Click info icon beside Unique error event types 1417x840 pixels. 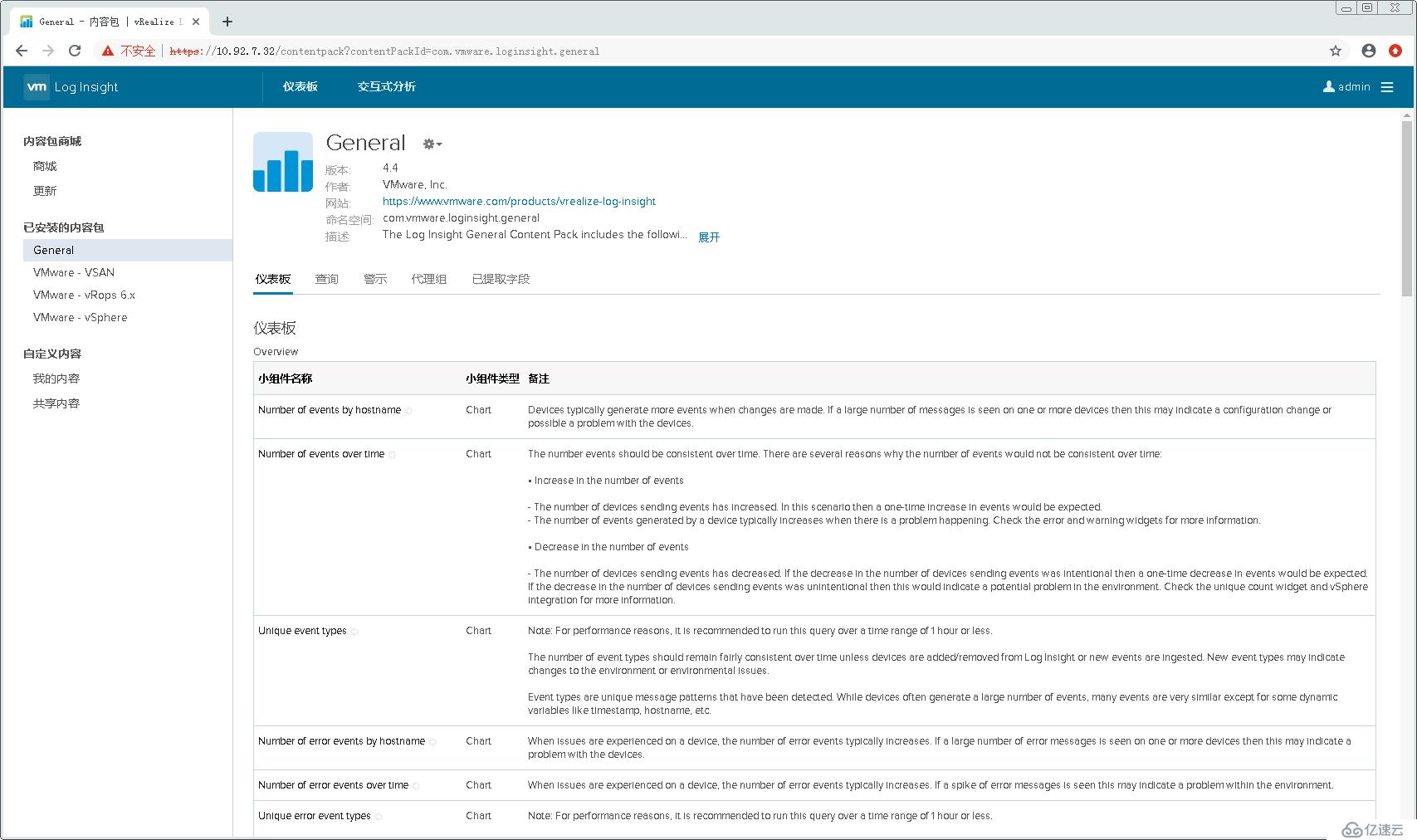(379, 817)
